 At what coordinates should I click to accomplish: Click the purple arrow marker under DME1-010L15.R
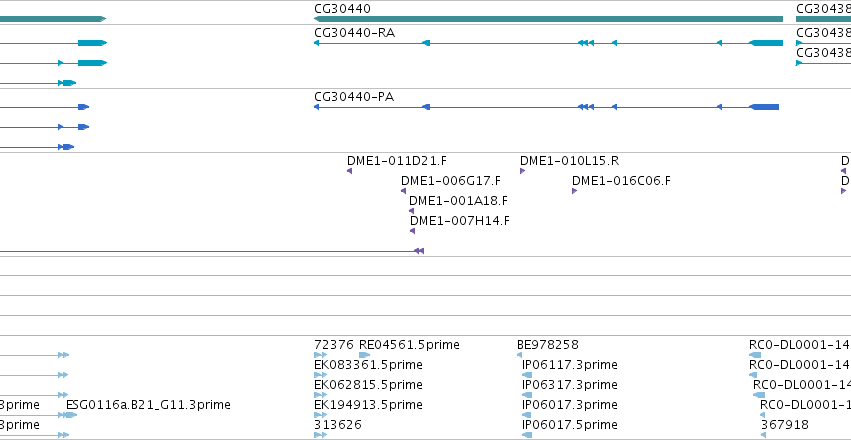point(522,171)
